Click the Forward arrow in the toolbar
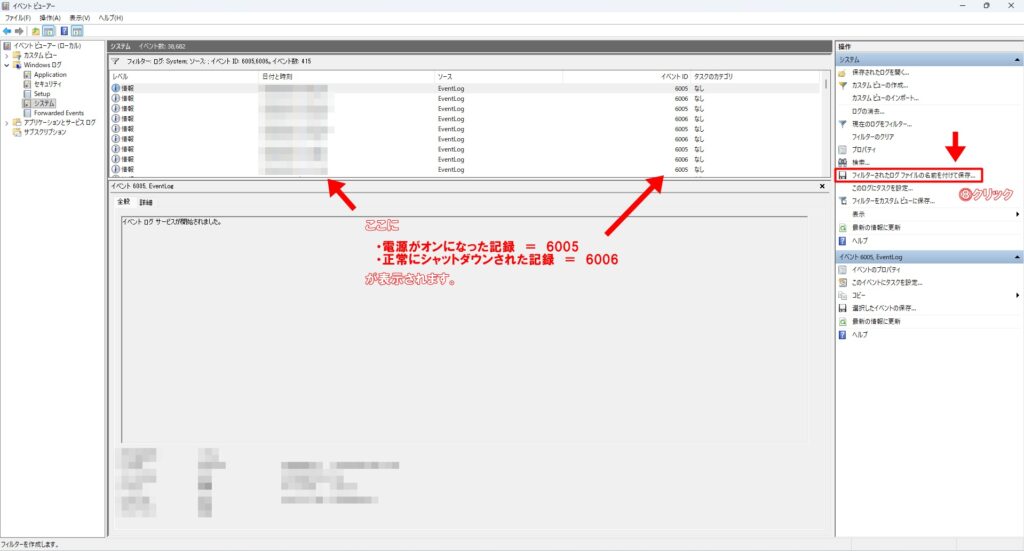The image size is (1024, 551). [x=19, y=31]
